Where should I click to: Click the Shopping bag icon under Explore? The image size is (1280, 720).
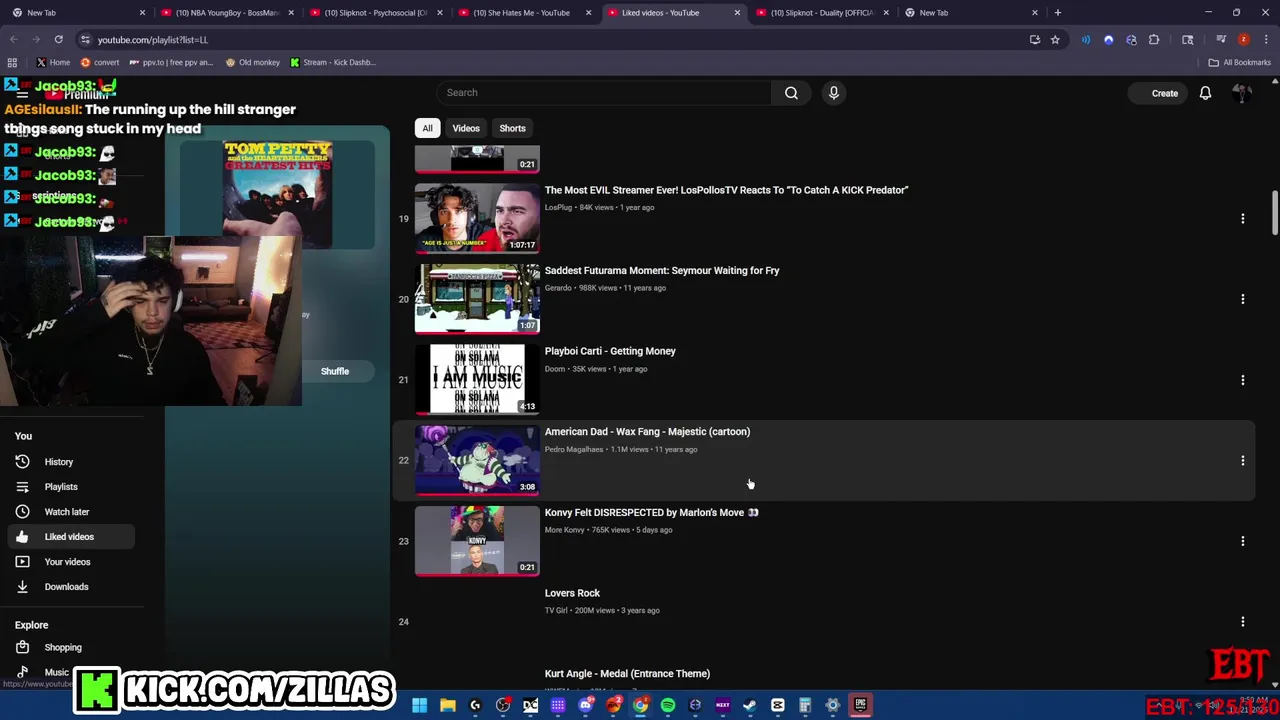click(x=22, y=647)
